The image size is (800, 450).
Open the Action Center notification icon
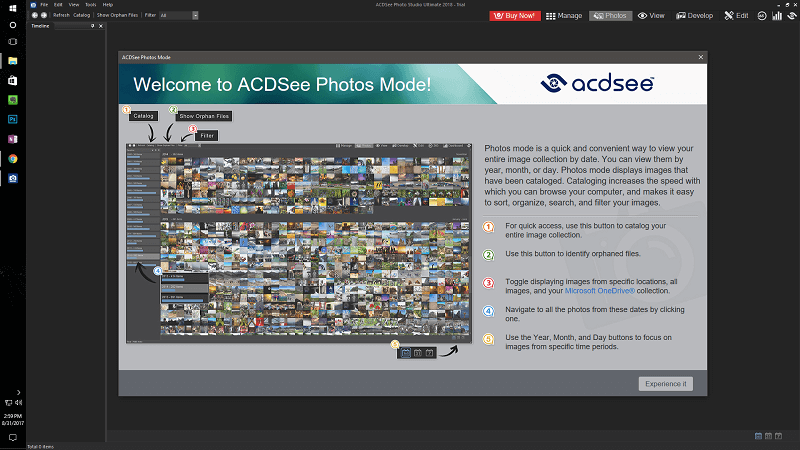tap(13, 438)
